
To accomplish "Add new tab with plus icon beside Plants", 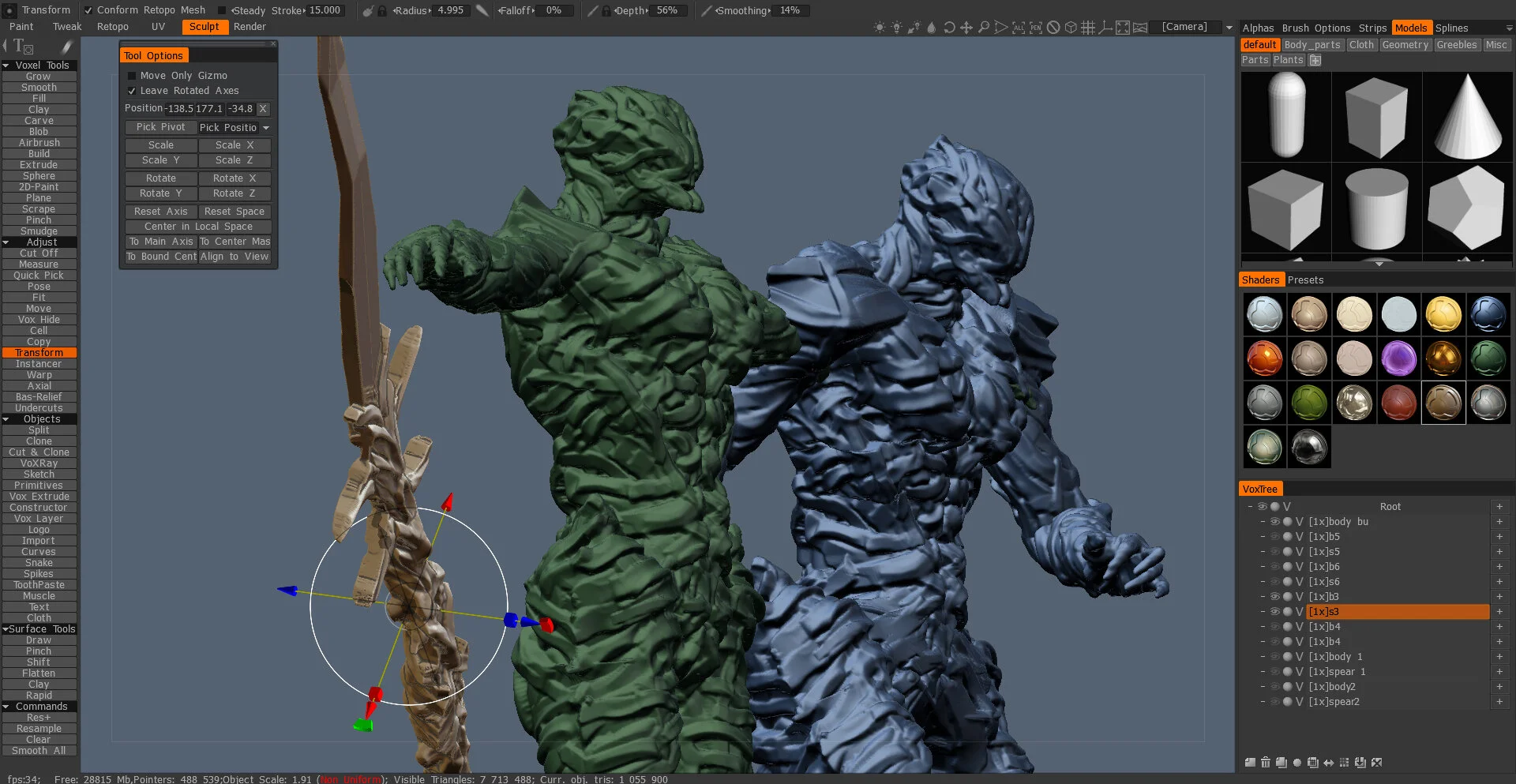I will [1315, 60].
